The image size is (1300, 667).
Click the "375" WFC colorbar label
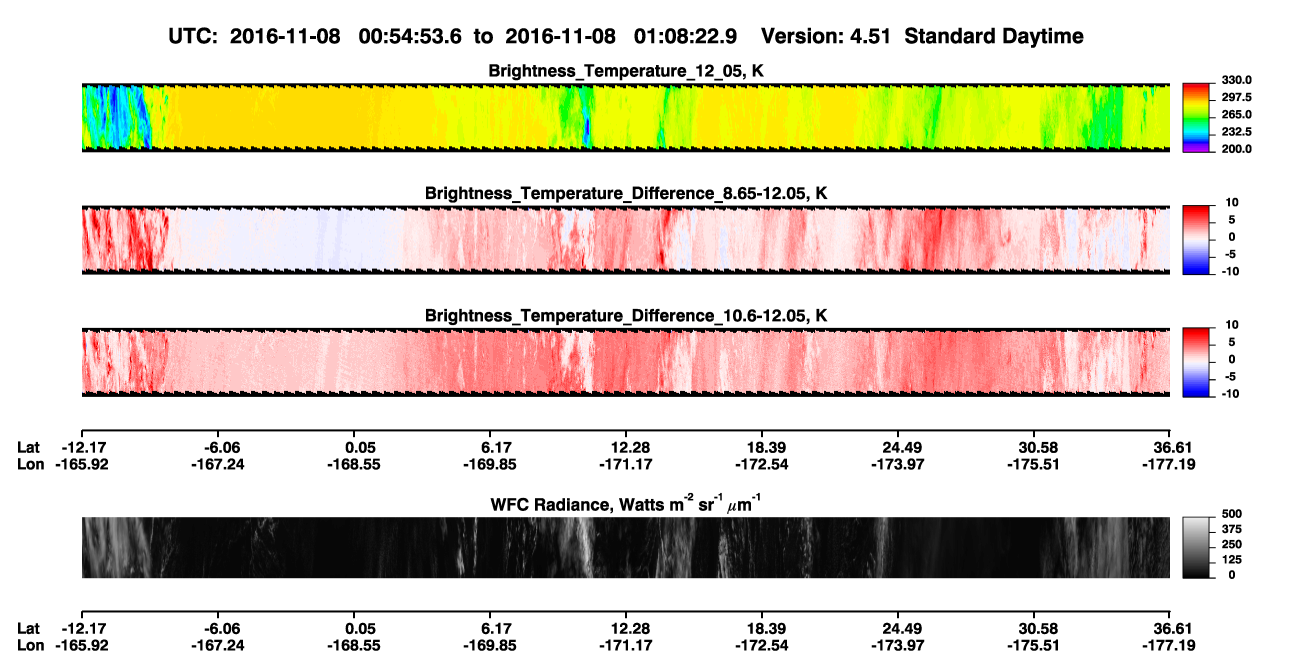click(1231, 531)
